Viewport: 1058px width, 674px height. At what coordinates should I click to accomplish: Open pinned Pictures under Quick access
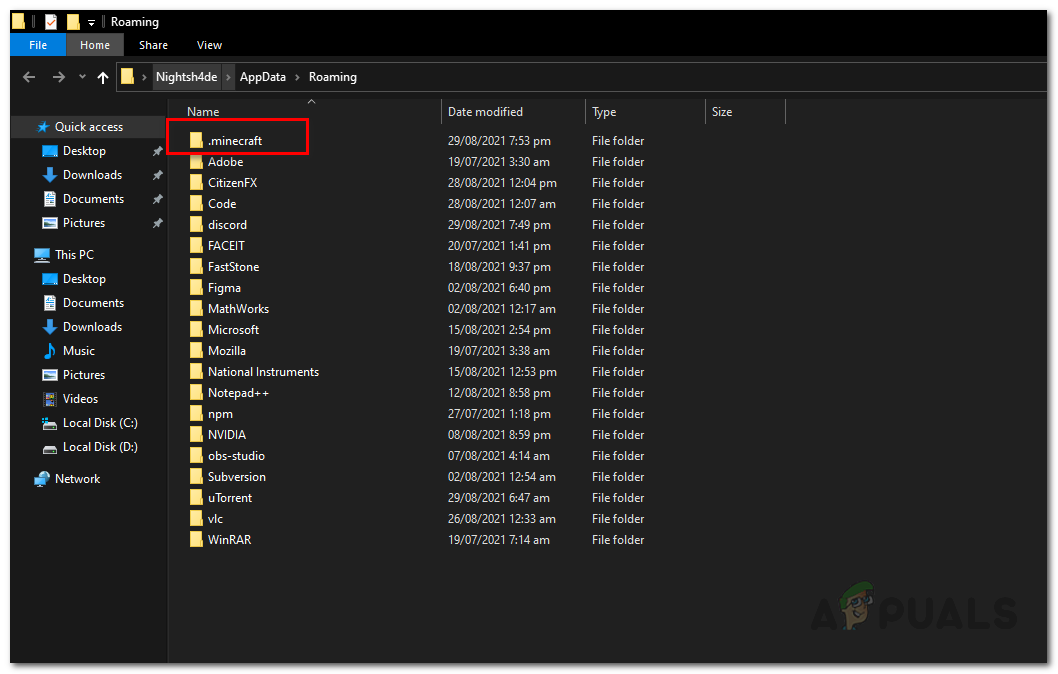click(x=84, y=223)
